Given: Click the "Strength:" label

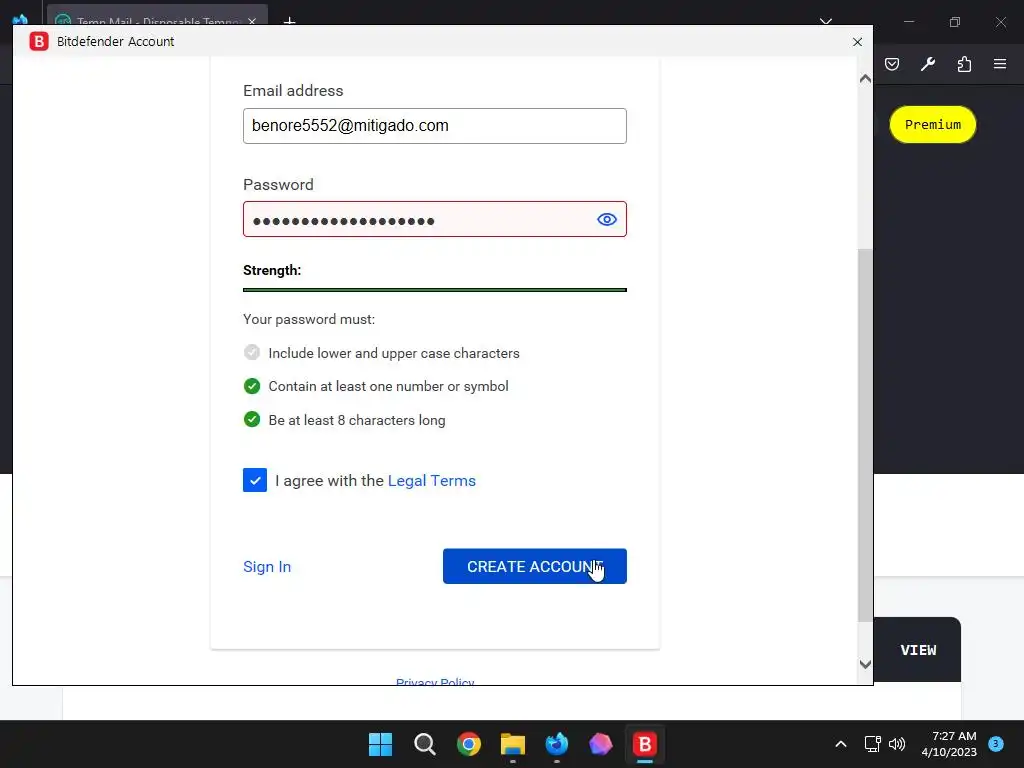Looking at the screenshot, I should [x=272, y=270].
